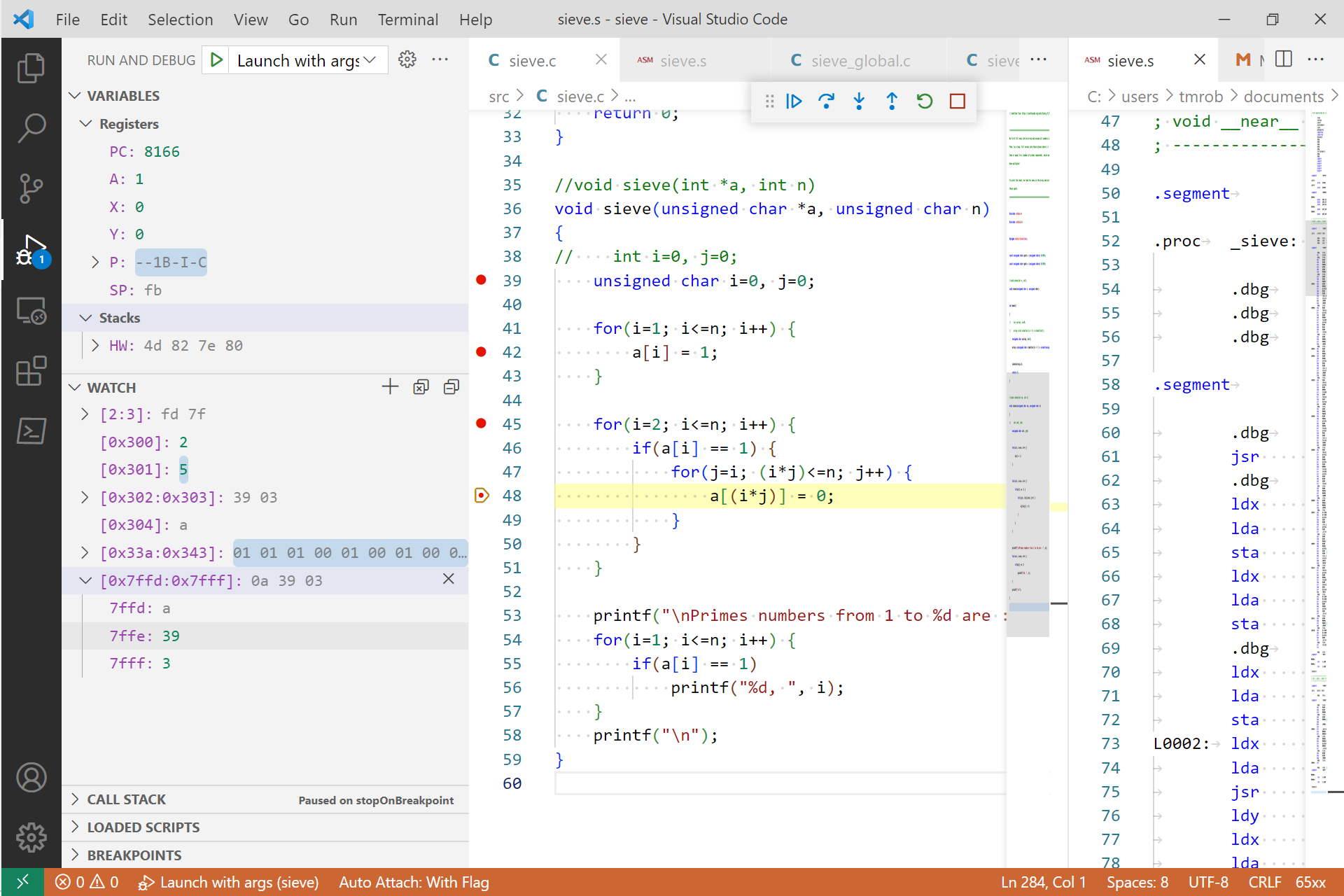The height and width of the screenshot is (896, 1344).
Task: Toggle the breakpoint on line 42
Action: [481, 352]
